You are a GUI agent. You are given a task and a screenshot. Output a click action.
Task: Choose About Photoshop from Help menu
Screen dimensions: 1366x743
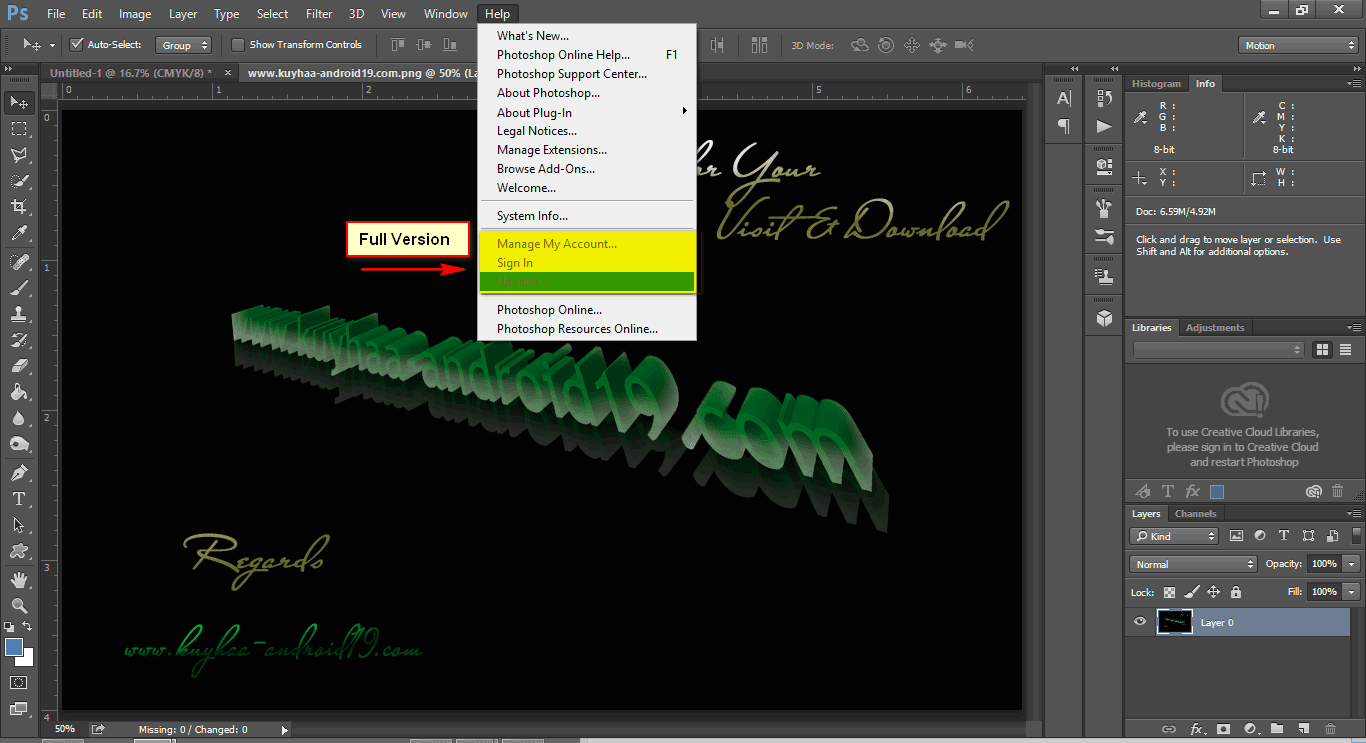pyautogui.click(x=549, y=93)
